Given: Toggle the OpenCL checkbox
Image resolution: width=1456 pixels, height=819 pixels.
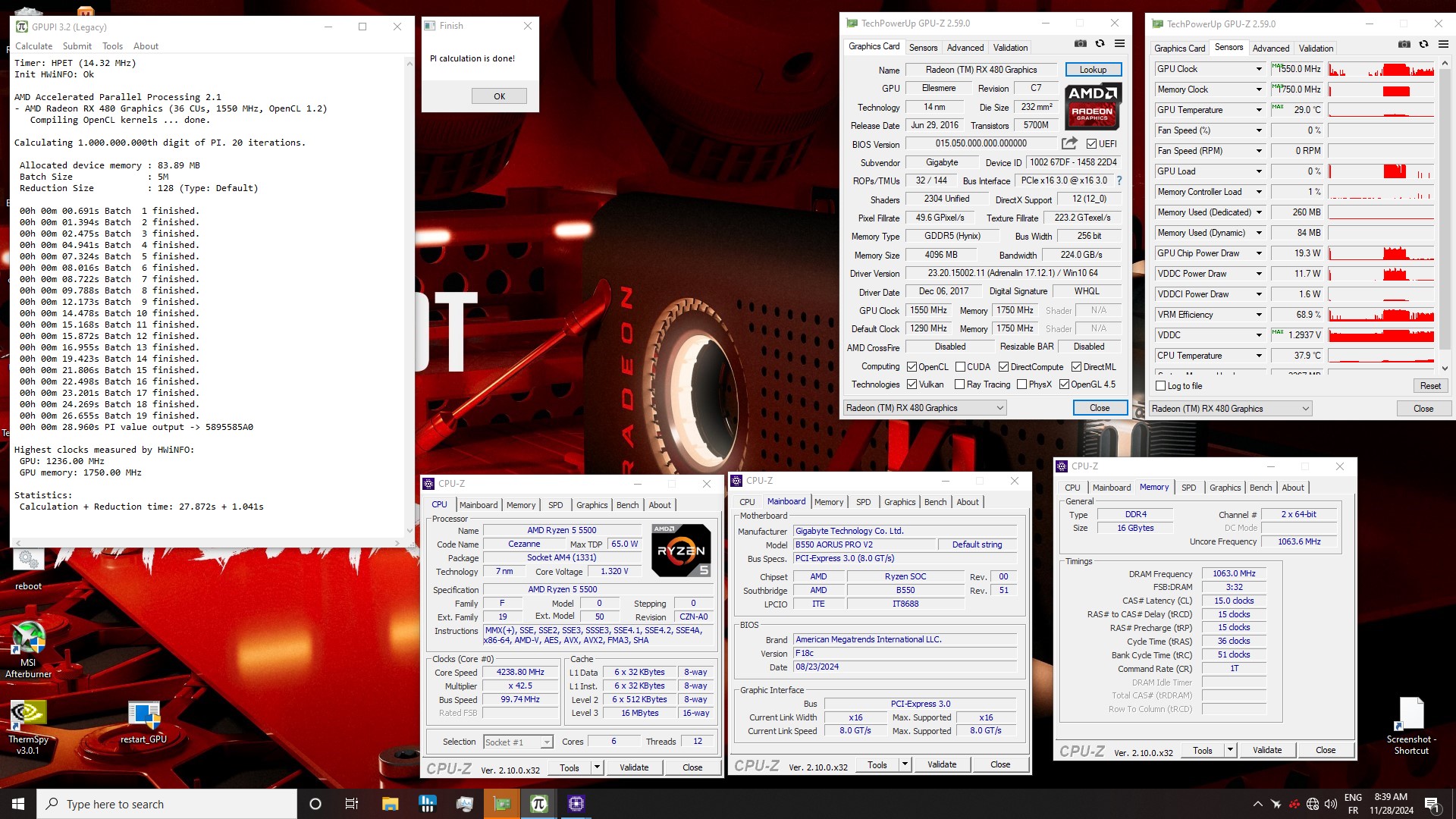Looking at the screenshot, I should 912,367.
